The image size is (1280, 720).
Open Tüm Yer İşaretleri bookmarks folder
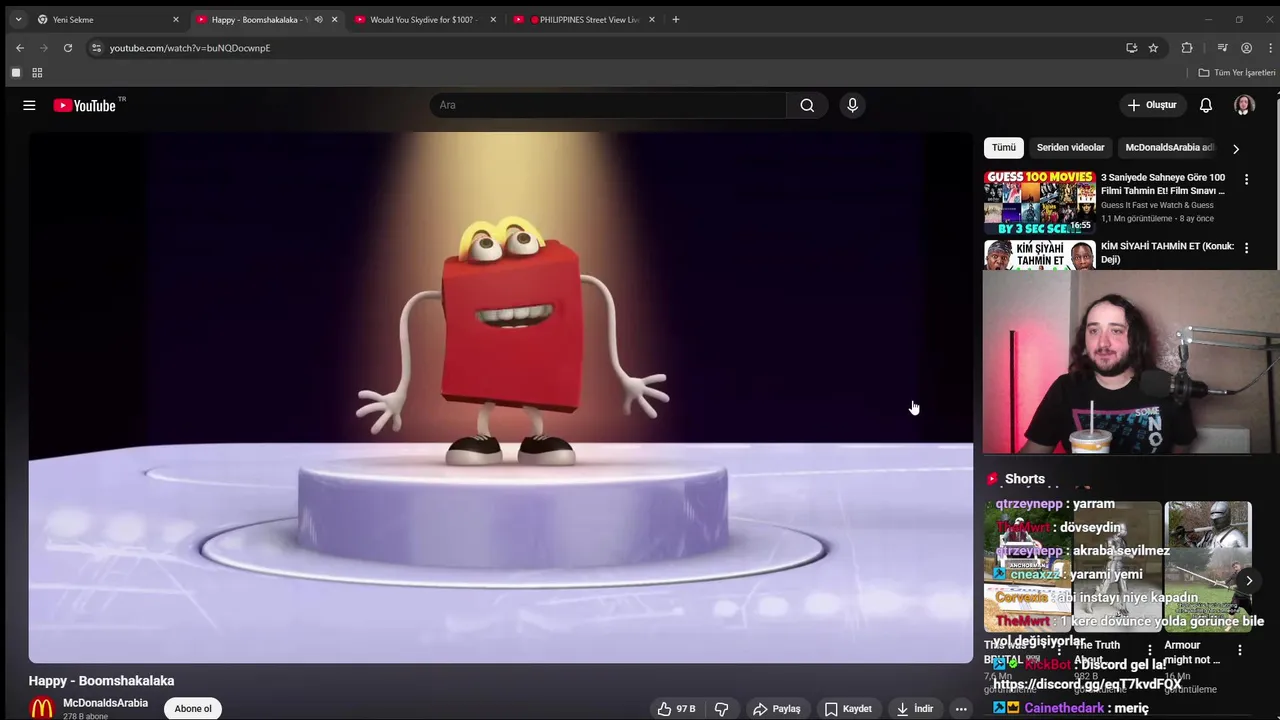click(1237, 73)
